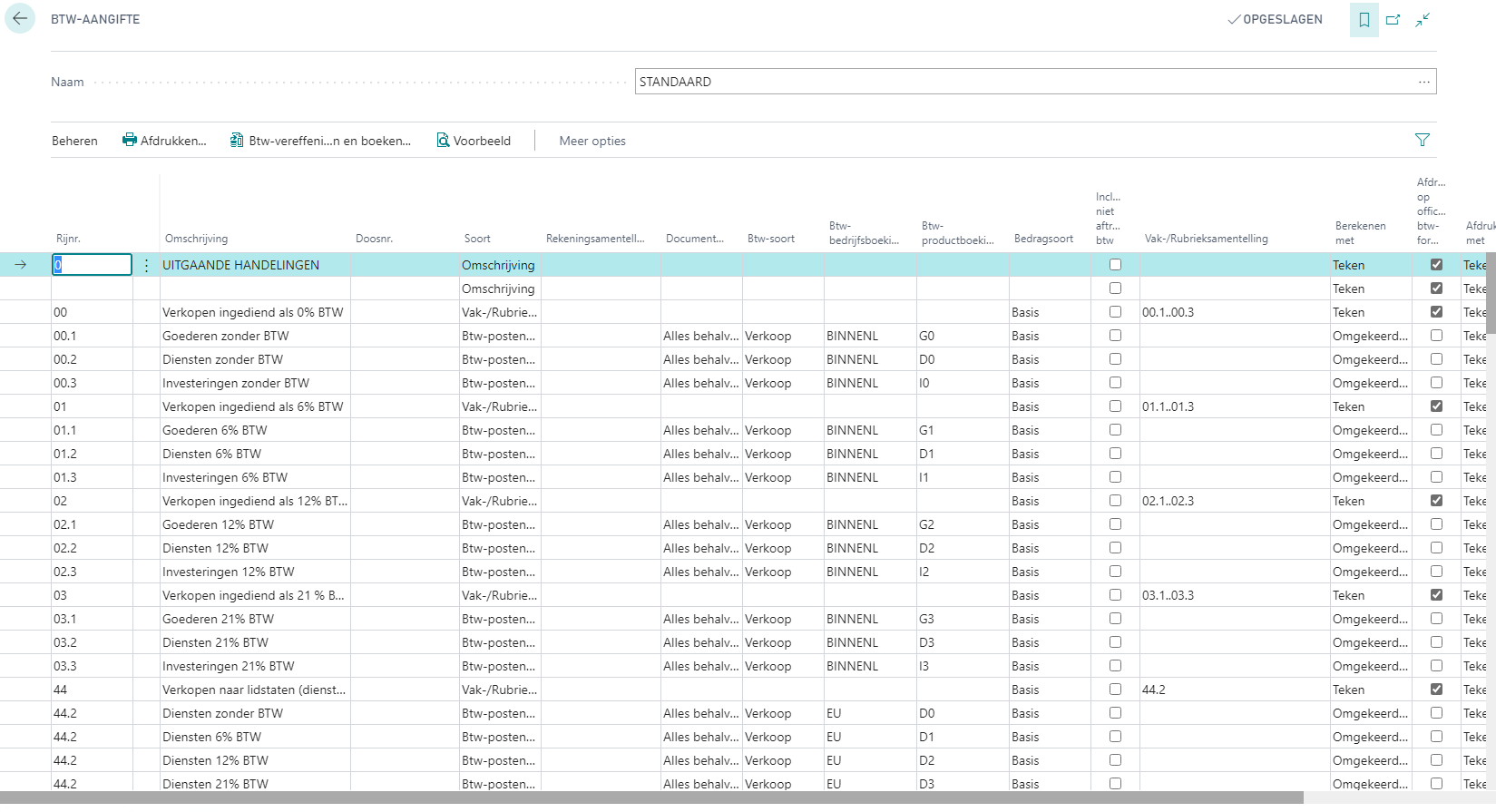Open Btw-soort column header menu
This screenshot has width=1496, height=812.
(771, 239)
